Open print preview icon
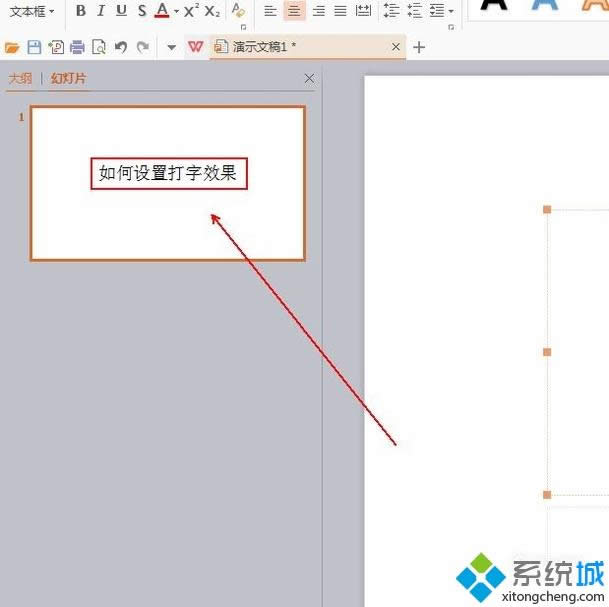 pyautogui.click(x=99, y=47)
